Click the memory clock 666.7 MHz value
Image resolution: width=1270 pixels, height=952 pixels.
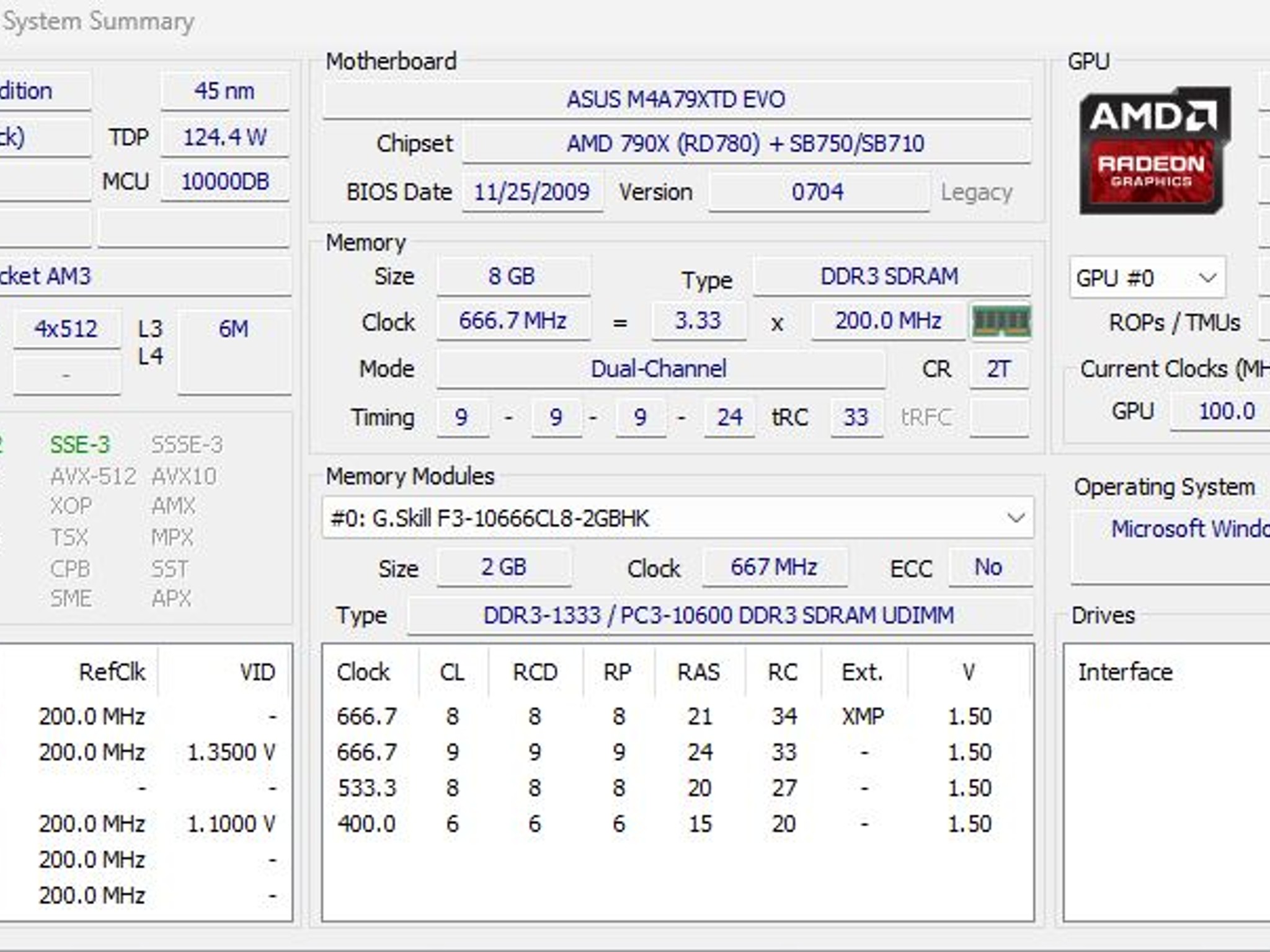pos(513,321)
